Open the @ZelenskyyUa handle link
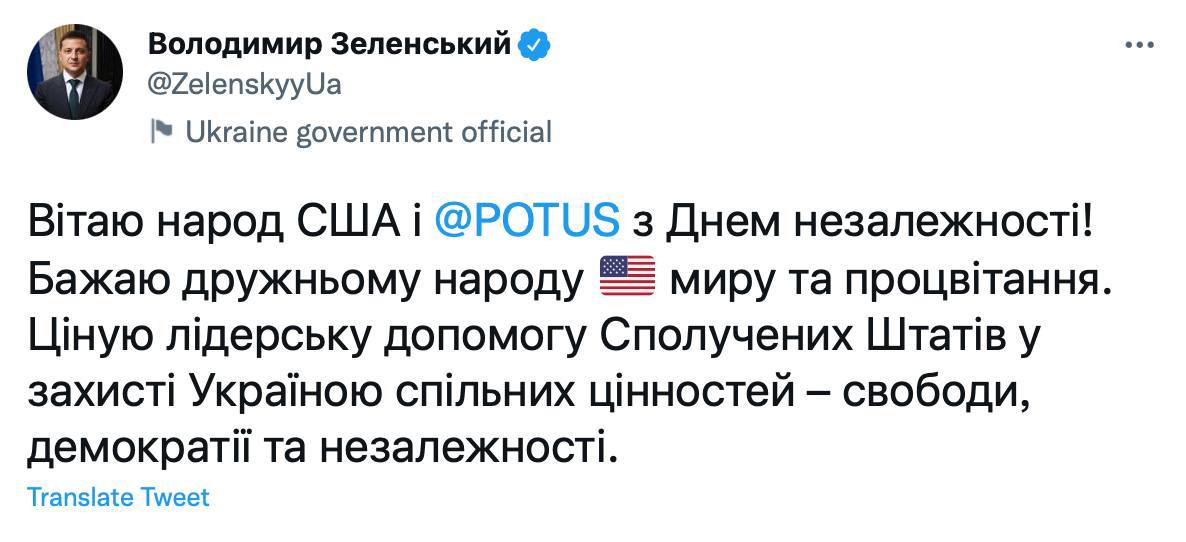1186x542 pixels. [244, 85]
